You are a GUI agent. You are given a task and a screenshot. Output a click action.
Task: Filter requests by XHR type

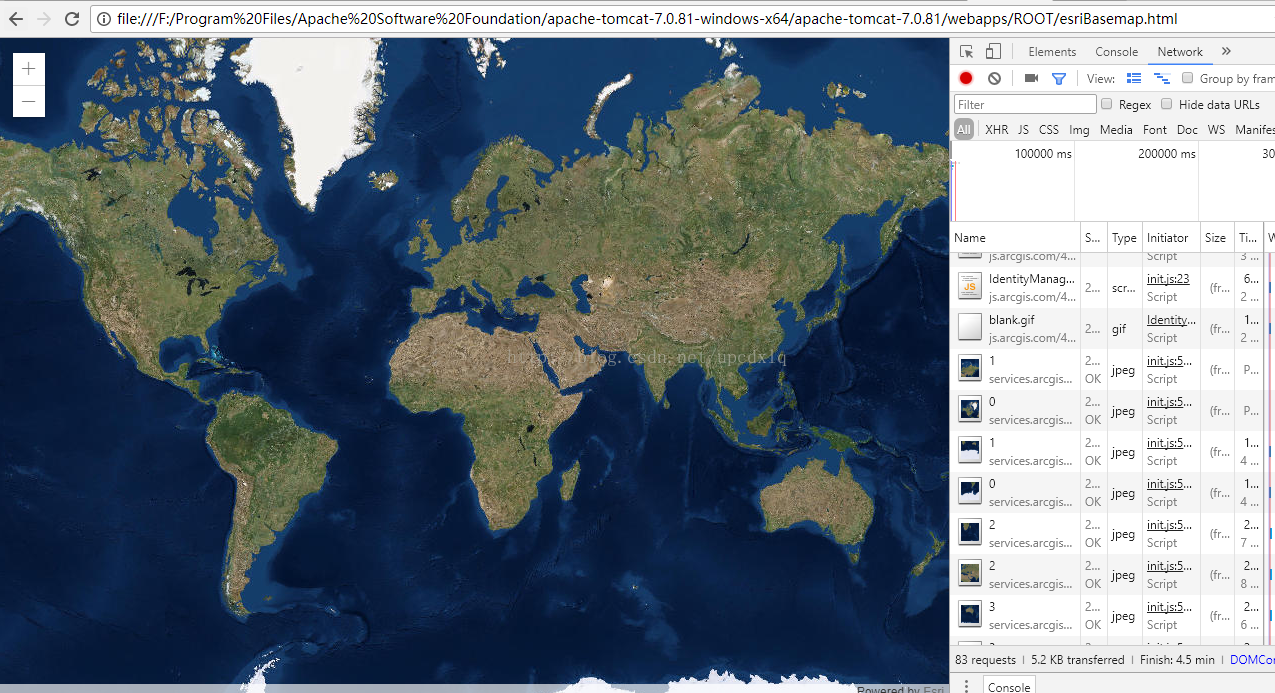pyautogui.click(x=996, y=129)
